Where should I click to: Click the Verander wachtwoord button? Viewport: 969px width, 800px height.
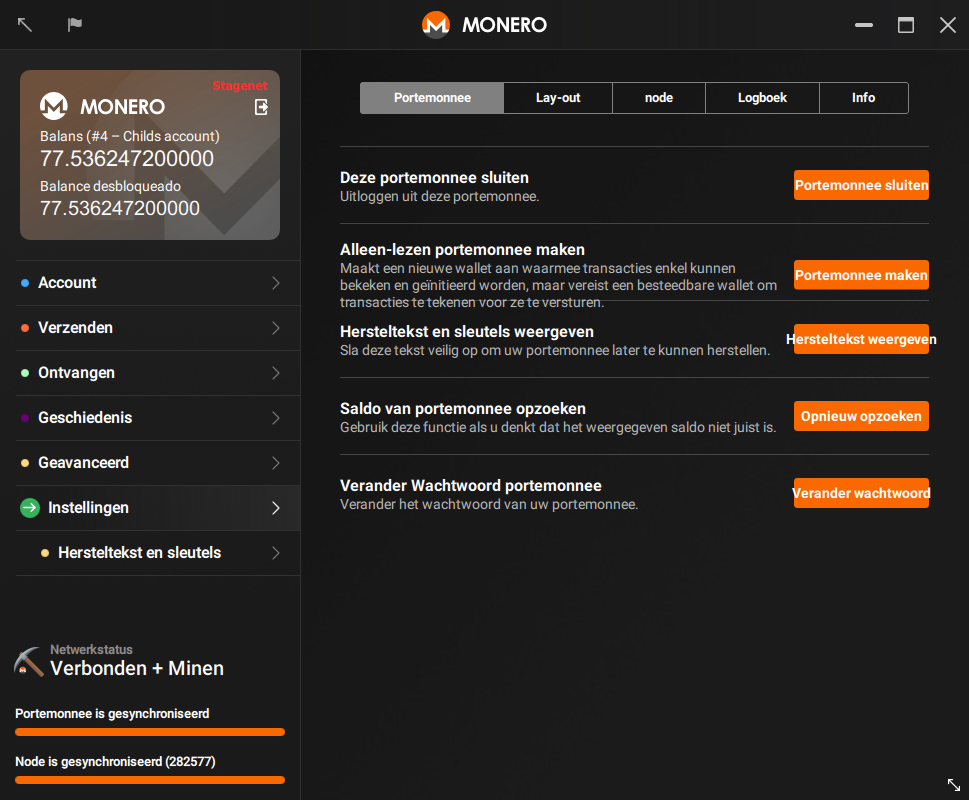[861, 493]
